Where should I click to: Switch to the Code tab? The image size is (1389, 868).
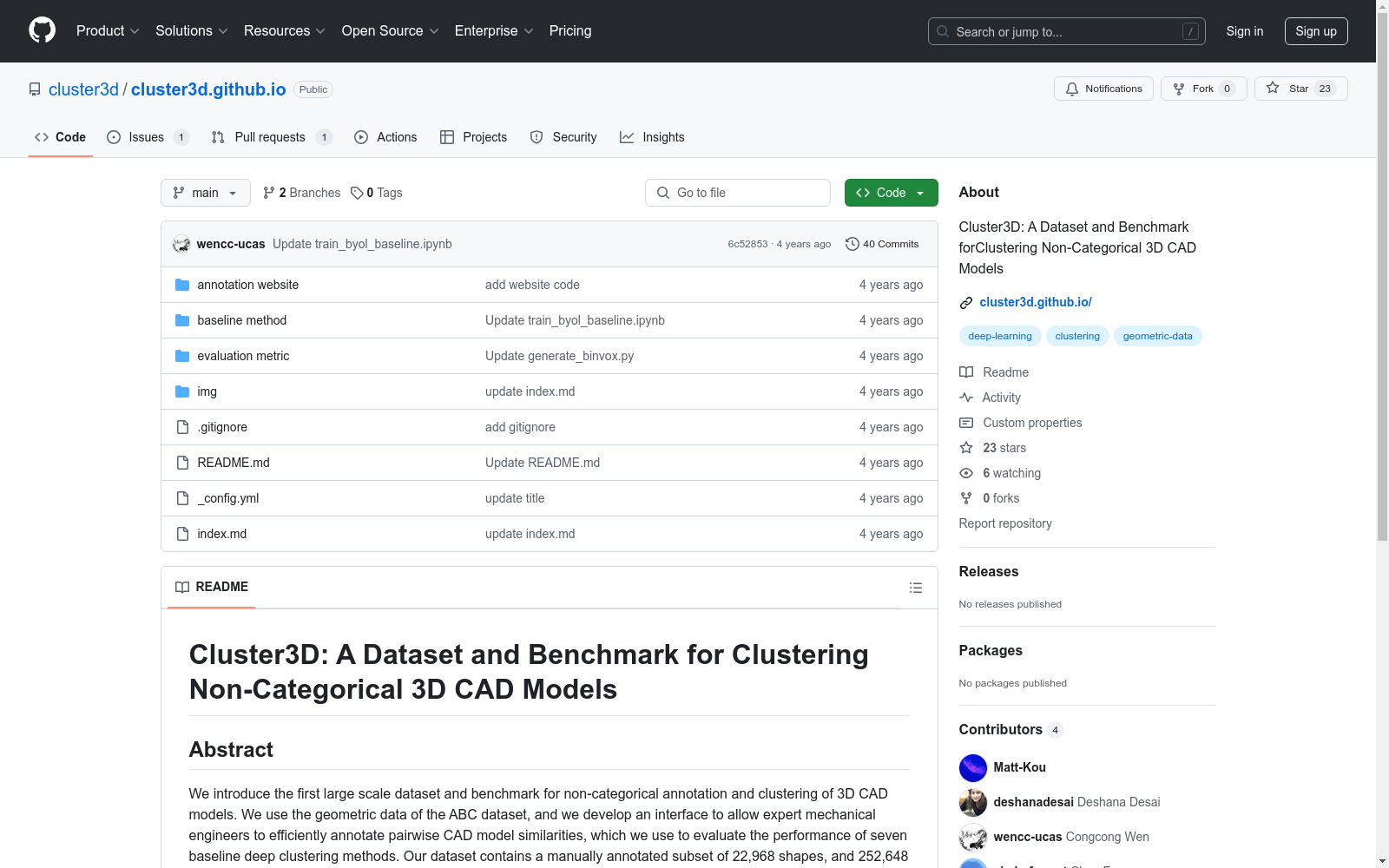tap(61, 137)
